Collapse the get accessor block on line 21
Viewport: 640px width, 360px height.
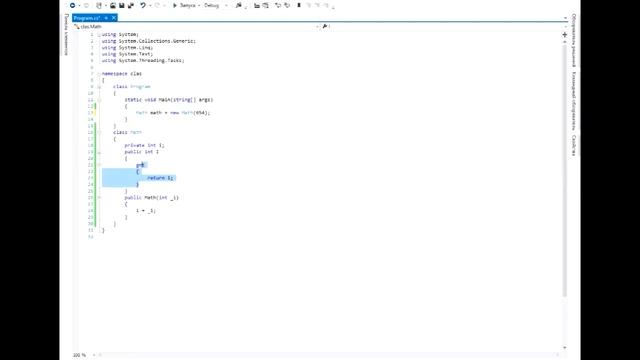click(99, 165)
